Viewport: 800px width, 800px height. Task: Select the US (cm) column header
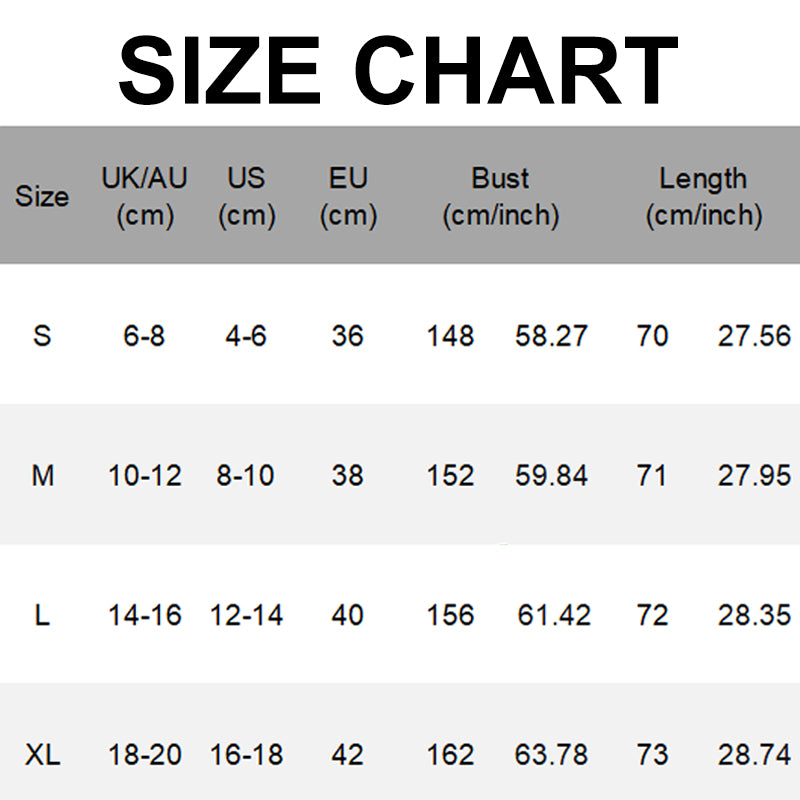(x=246, y=196)
